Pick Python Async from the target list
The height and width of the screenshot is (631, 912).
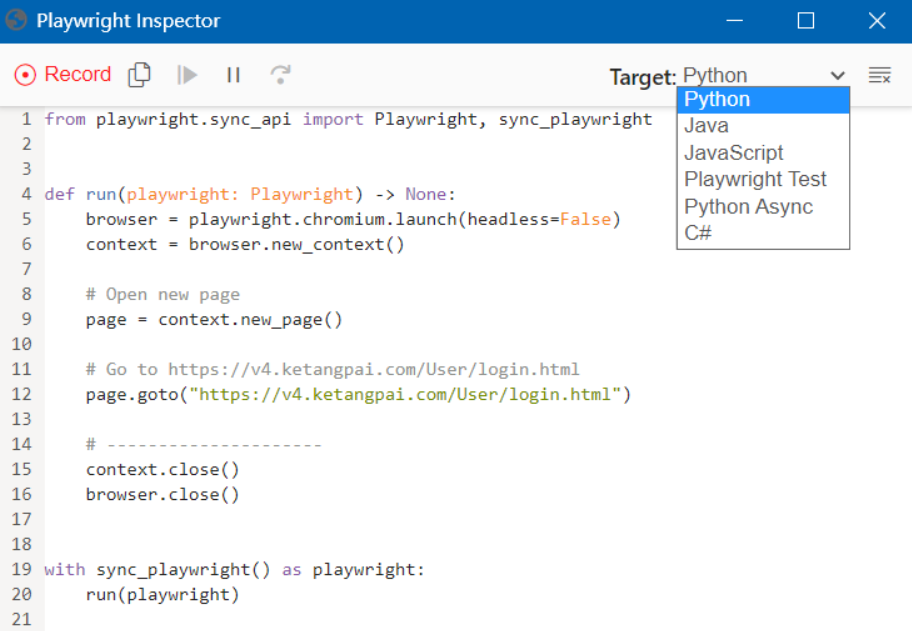763,206
